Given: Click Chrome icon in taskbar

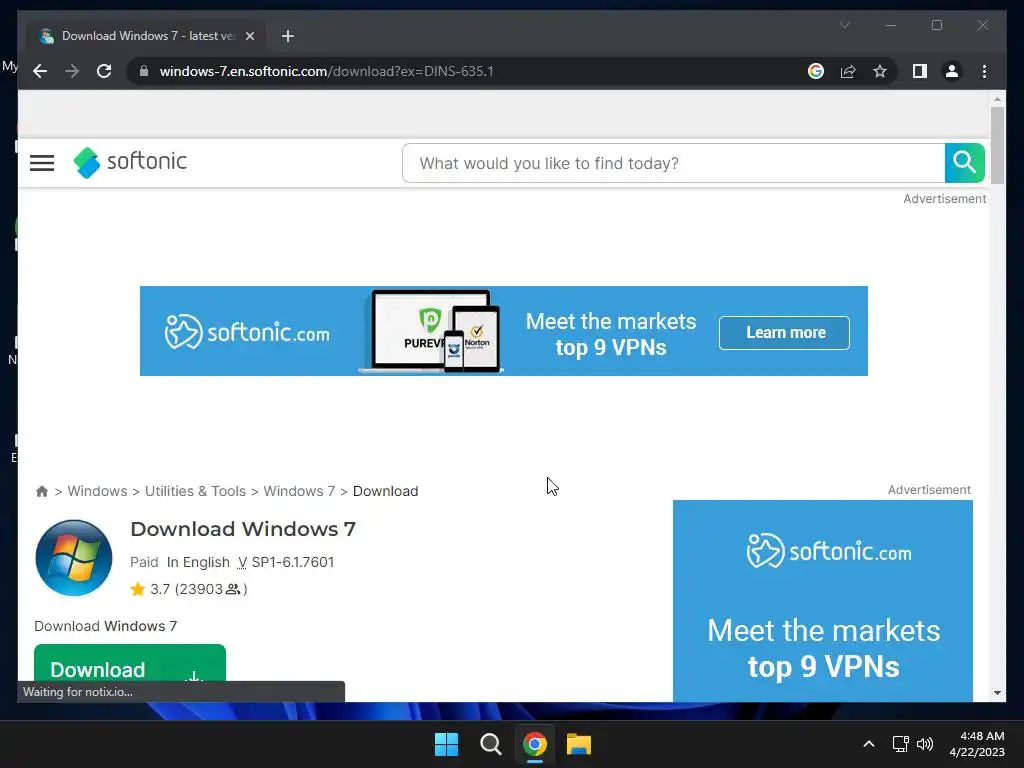Looking at the screenshot, I should [x=535, y=744].
